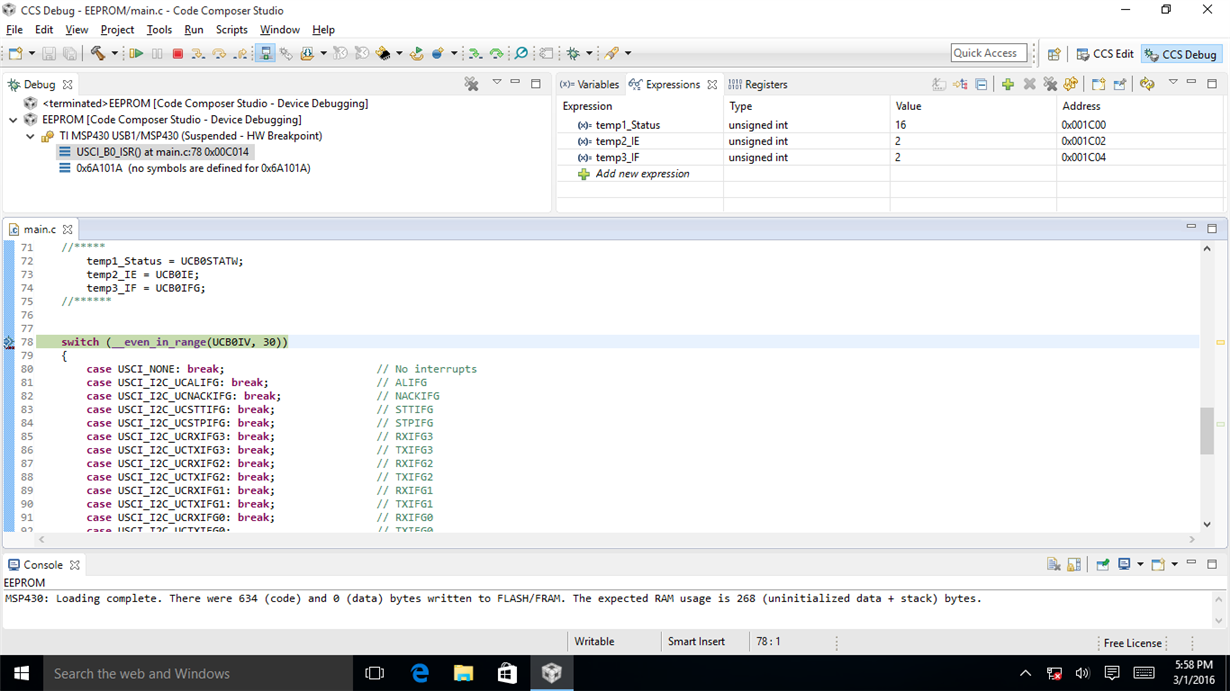Click the editor vertical scrollbar thumb
The width and height of the screenshot is (1230, 691).
pos(1206,430)
